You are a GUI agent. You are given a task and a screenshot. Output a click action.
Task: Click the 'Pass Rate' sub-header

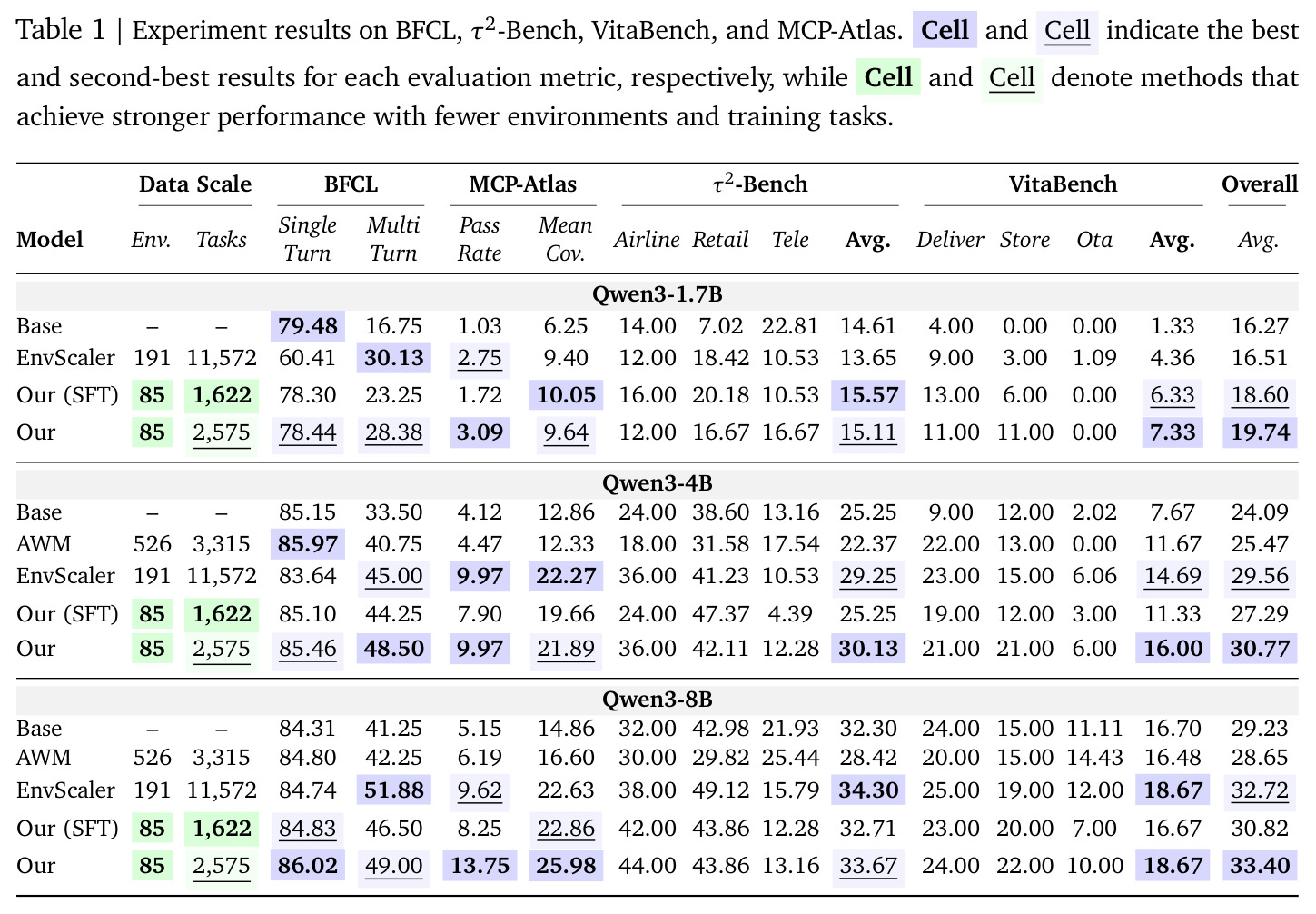coord(480,239)
